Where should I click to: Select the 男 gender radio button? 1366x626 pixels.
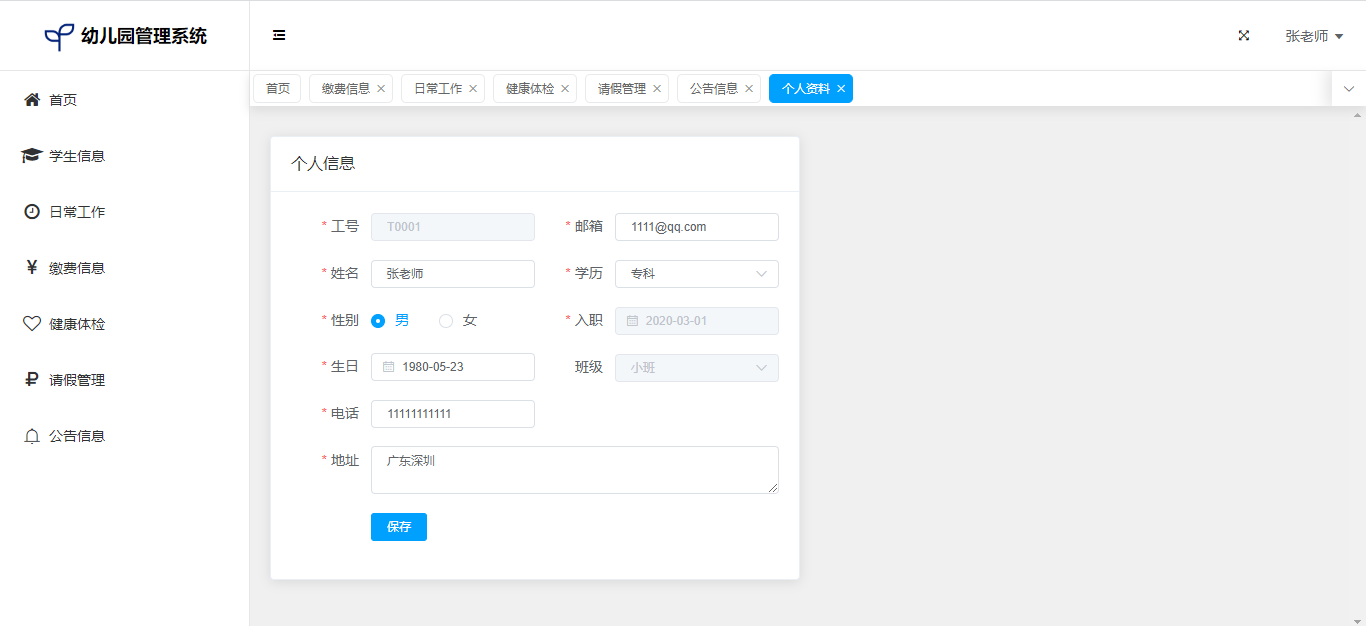378,321
